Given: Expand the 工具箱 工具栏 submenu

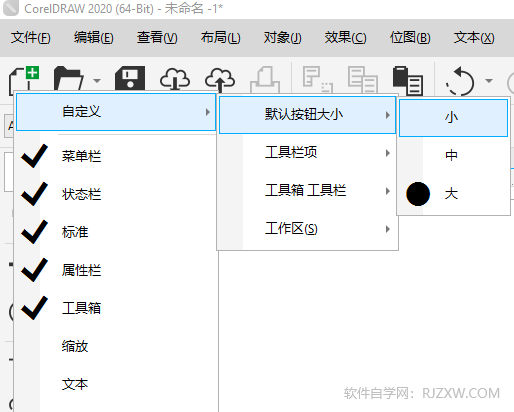Looking at the screenshot, I should 307,191.
